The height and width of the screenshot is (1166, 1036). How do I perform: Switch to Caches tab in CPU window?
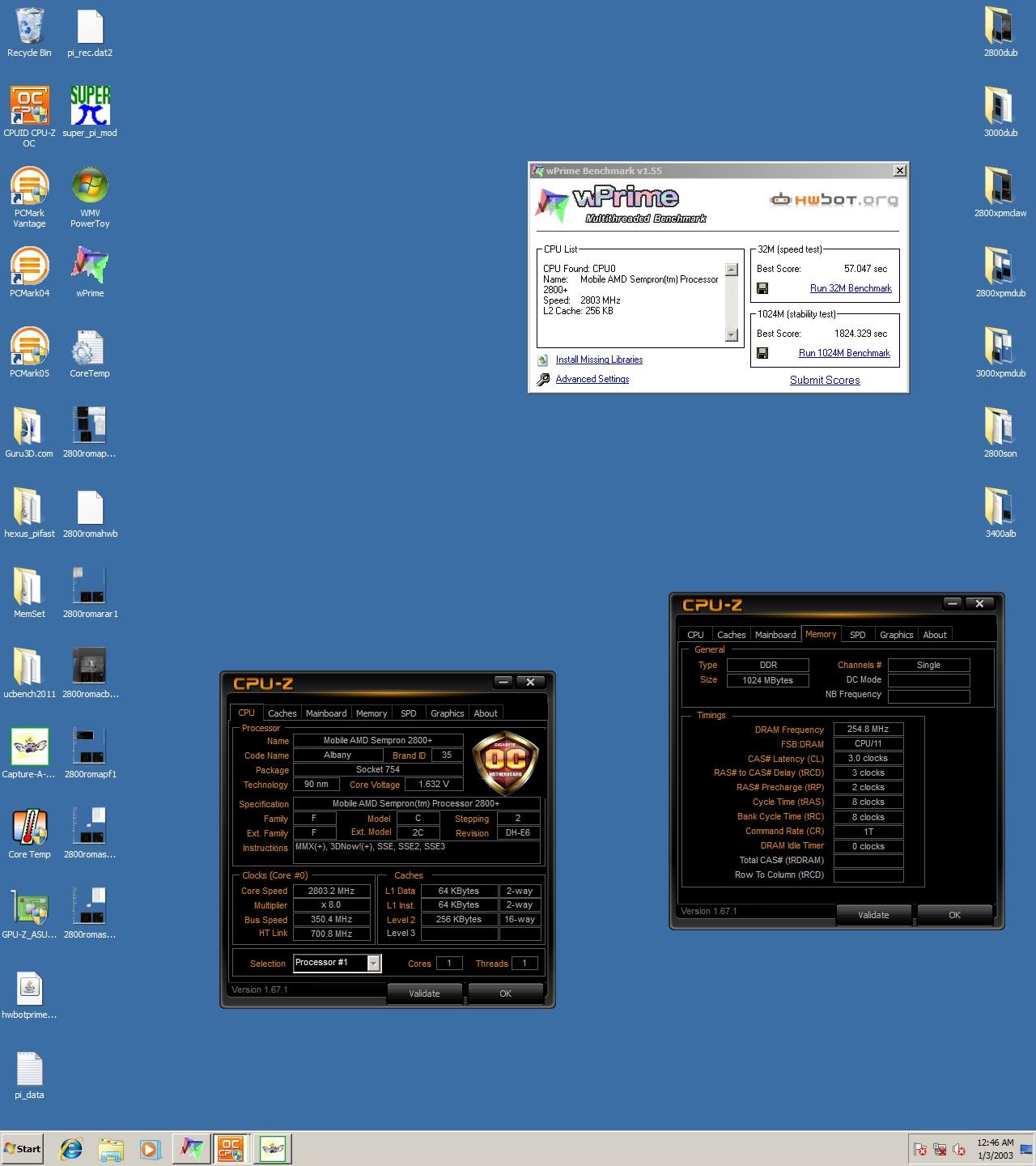(282, 713)
